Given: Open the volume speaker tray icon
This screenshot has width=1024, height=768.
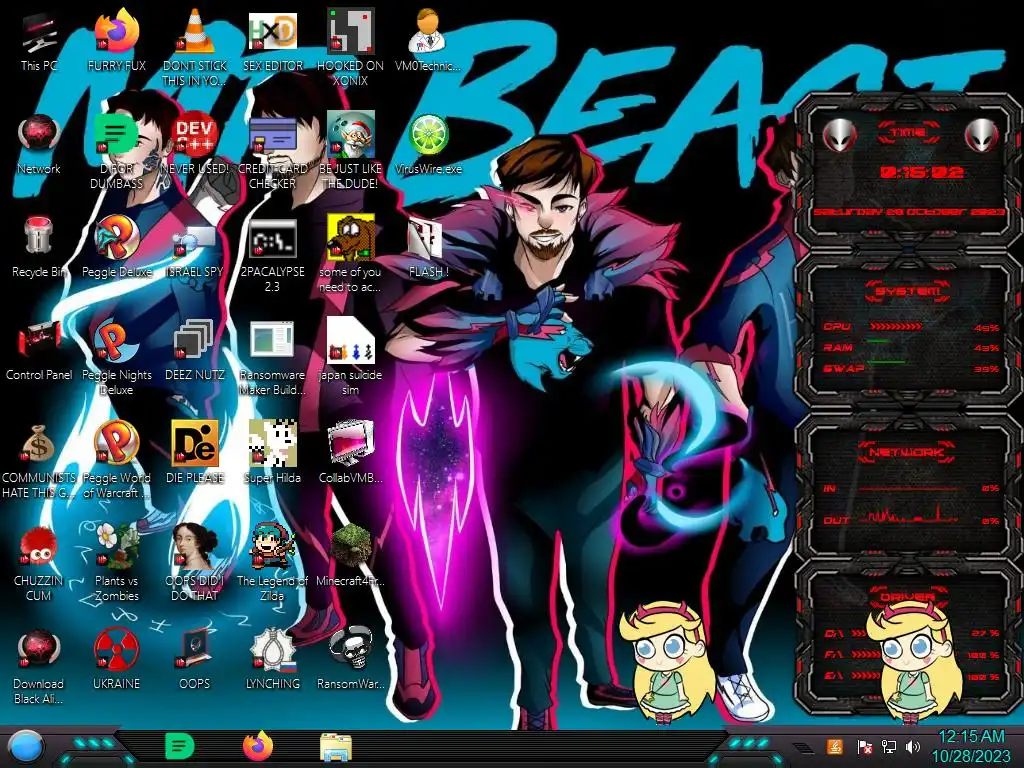Looking at the screenshot, I should click(x=913, y=746).
